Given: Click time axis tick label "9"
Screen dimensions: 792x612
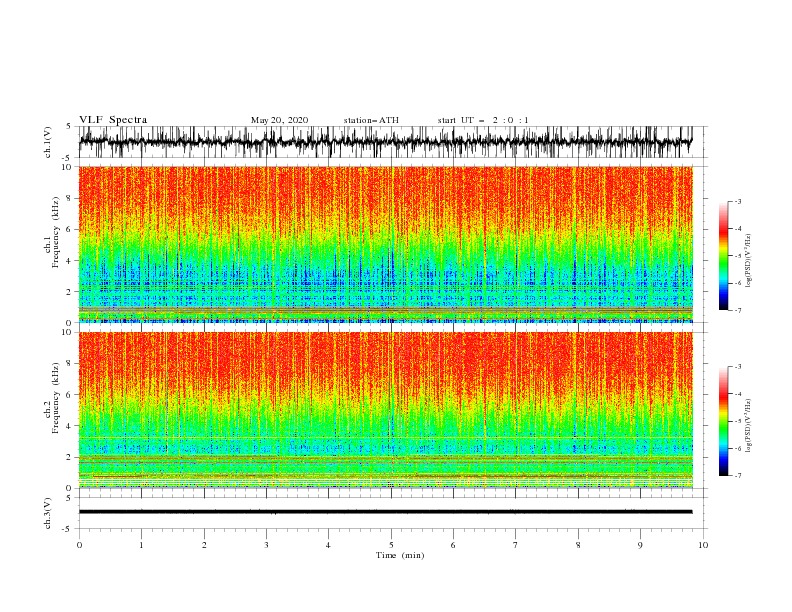Looking at the screenshot, I should click(x=640, y=545).
